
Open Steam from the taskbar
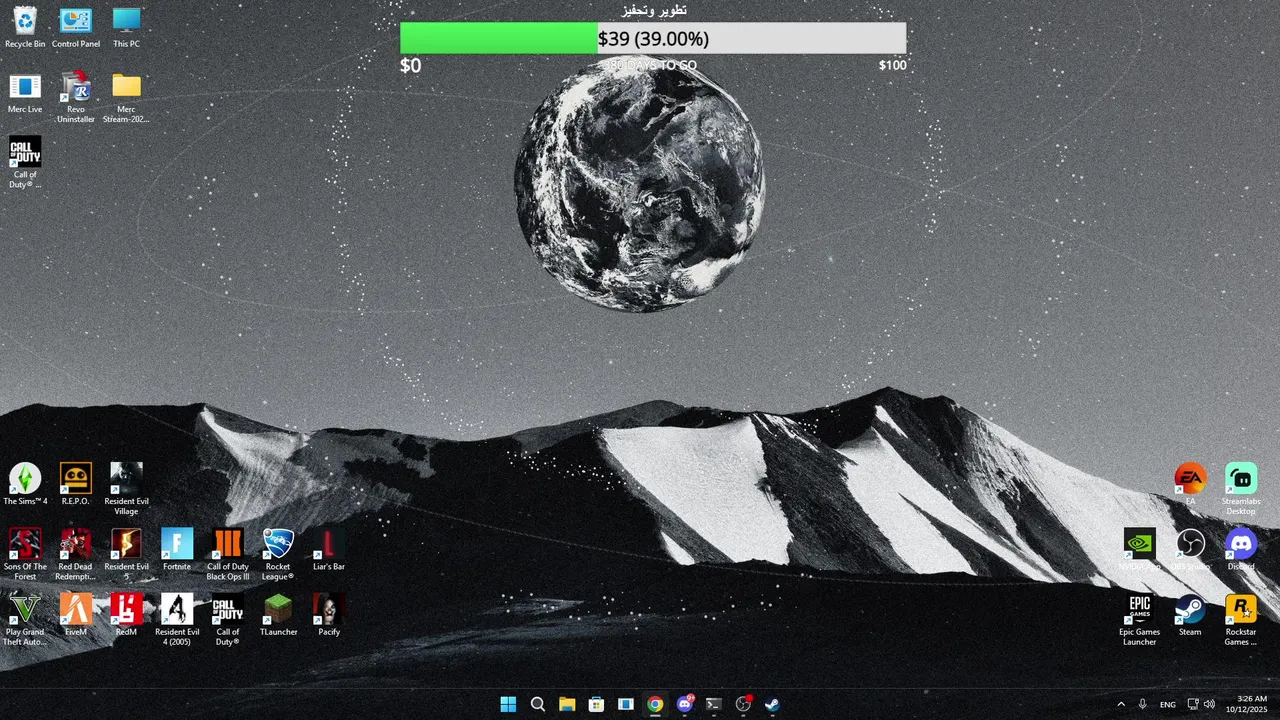[773, 704]
